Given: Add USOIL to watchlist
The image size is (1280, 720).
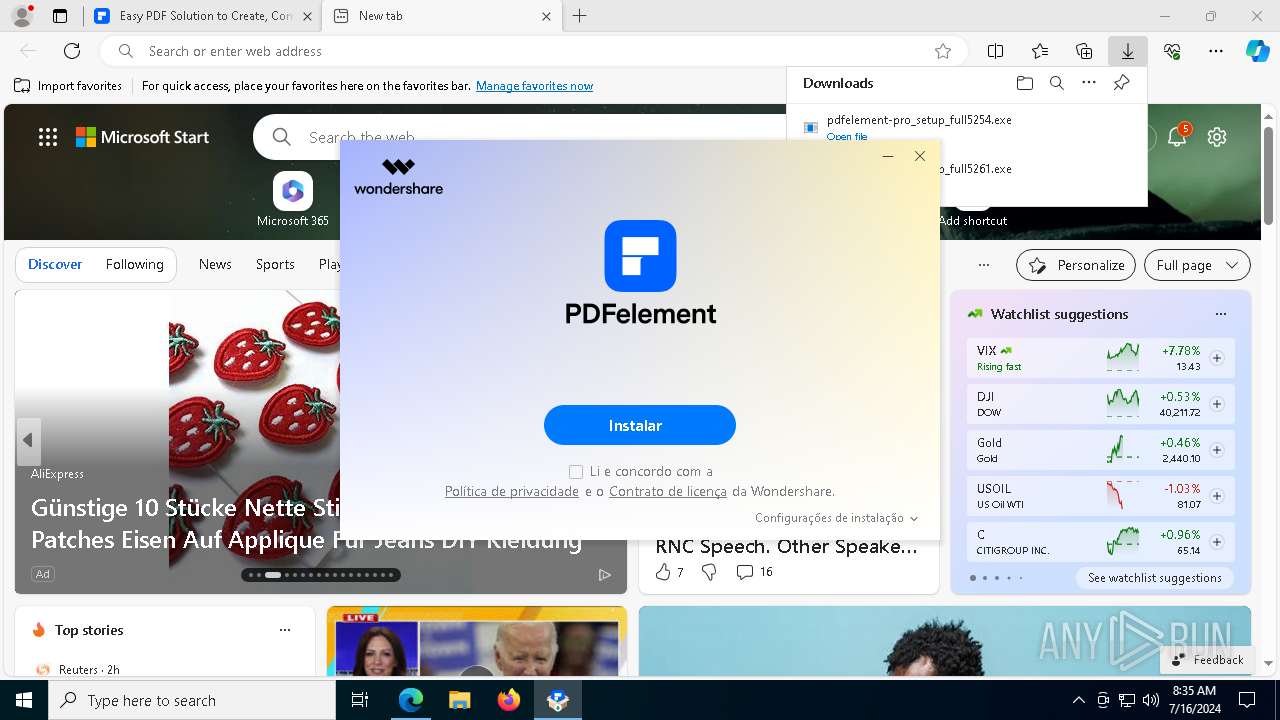Looking at the screenshot, I should coord(1217,496).
